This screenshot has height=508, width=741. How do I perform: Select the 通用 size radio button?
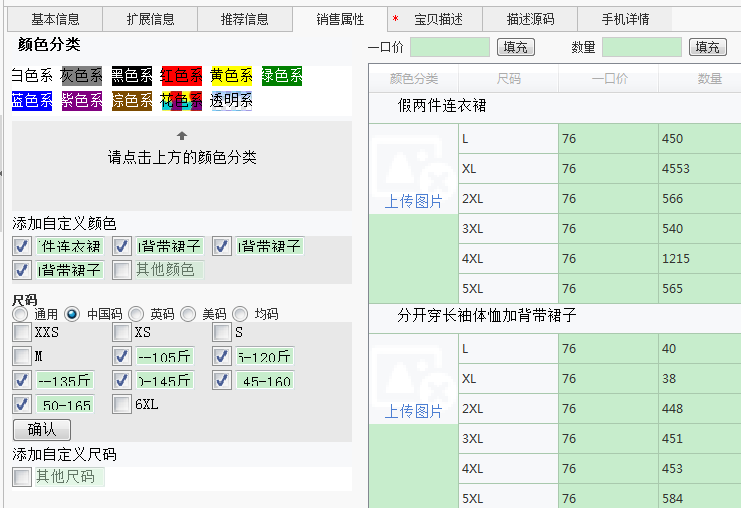[20, 314]
